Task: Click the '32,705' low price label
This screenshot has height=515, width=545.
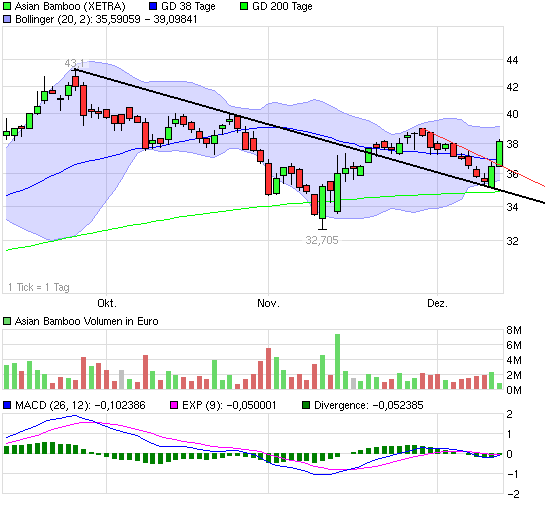Action: pyautogui.click(x=322, y=240)
